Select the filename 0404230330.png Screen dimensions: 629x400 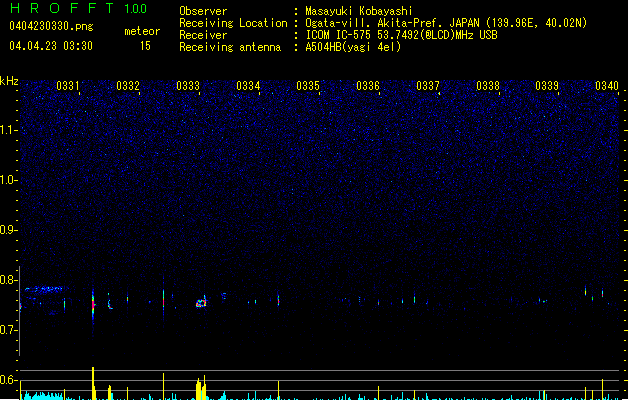pos(51,26)
